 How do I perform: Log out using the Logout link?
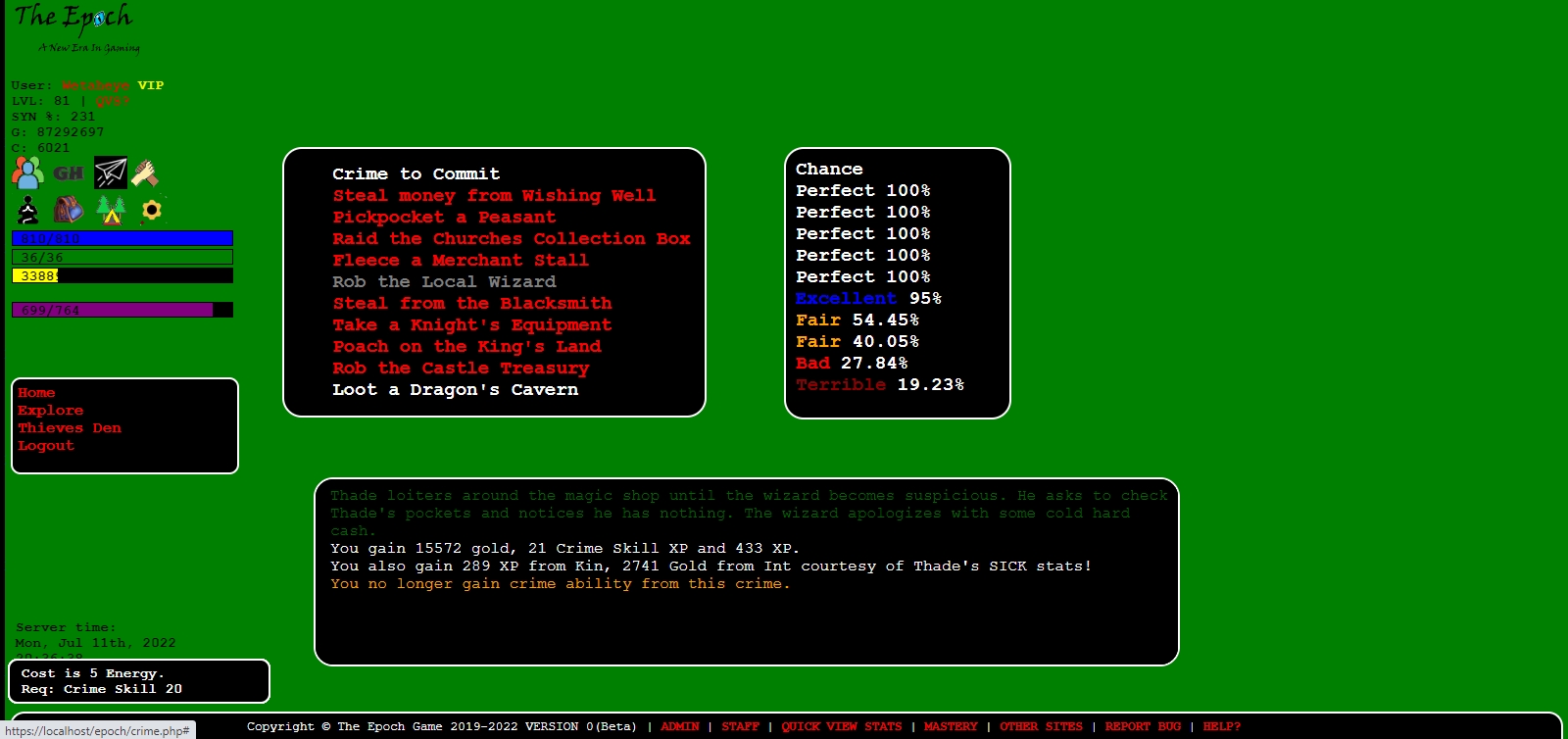(45, 446)
